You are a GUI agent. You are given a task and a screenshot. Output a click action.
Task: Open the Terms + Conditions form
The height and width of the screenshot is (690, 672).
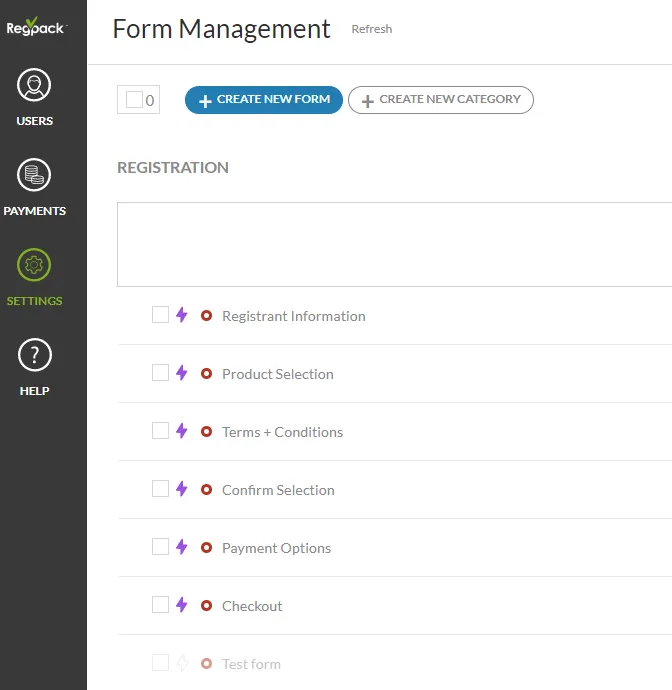click(282, 432)
